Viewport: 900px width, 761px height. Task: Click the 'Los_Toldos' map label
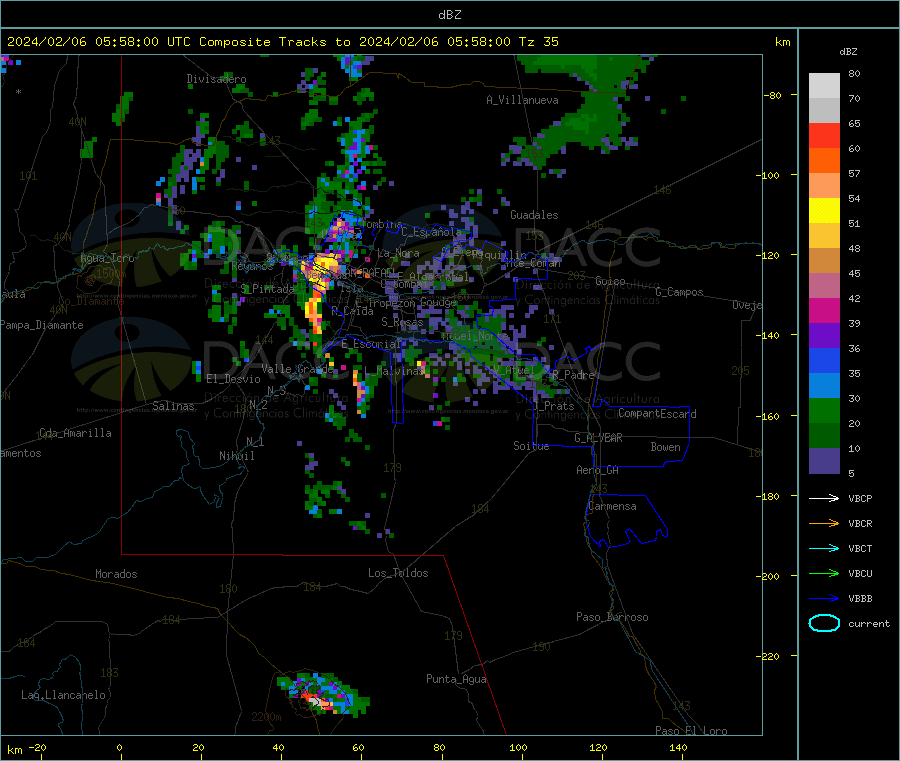pyautogui.click(x=398, y=573)
